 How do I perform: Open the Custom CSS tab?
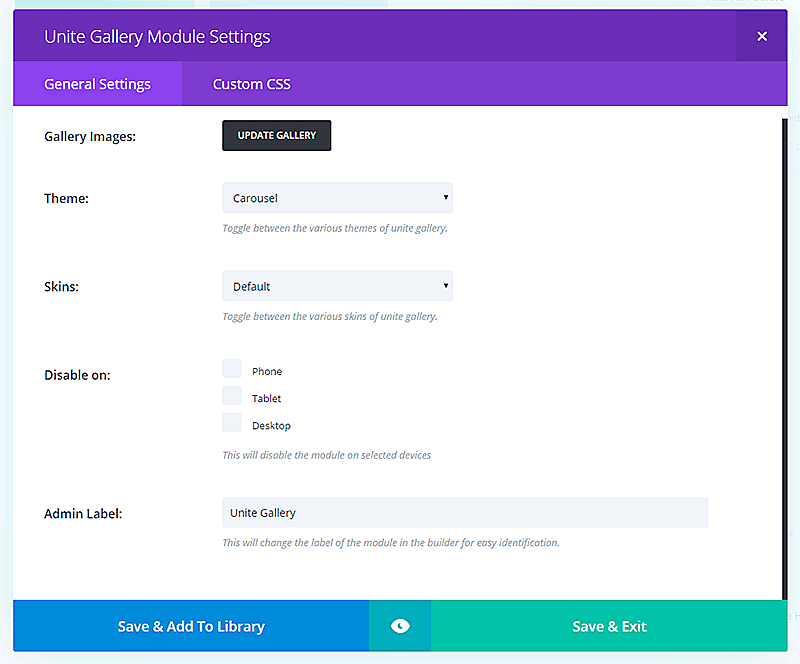pos(252,84)
